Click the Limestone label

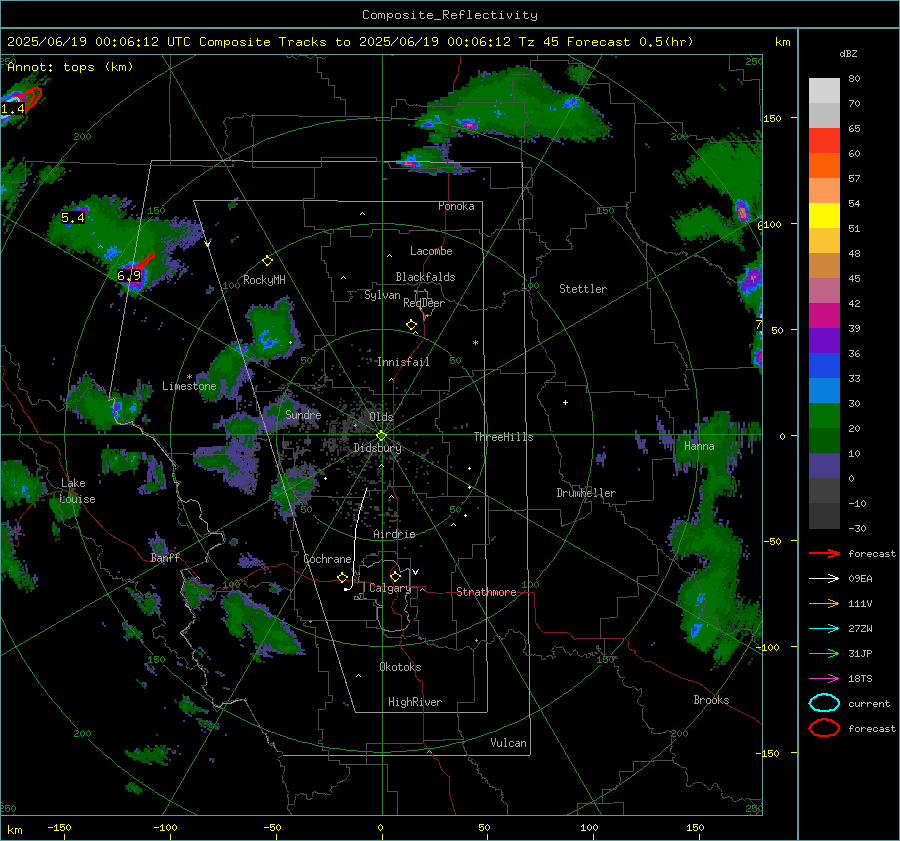pyautogui.click(x=189, y=386)
